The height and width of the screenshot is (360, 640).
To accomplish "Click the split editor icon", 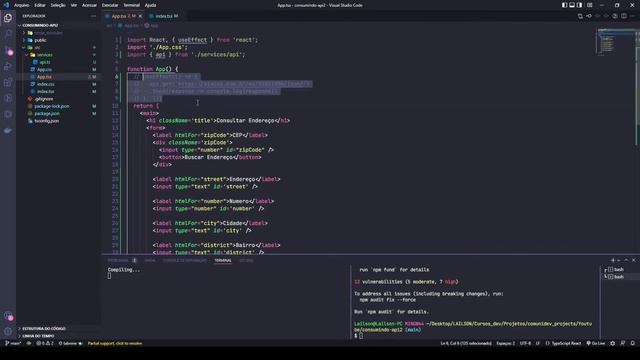I will tap(624, 16).
